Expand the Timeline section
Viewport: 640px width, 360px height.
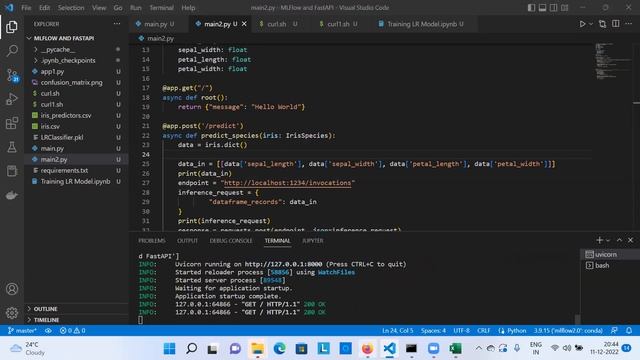(x=76, y=320)
